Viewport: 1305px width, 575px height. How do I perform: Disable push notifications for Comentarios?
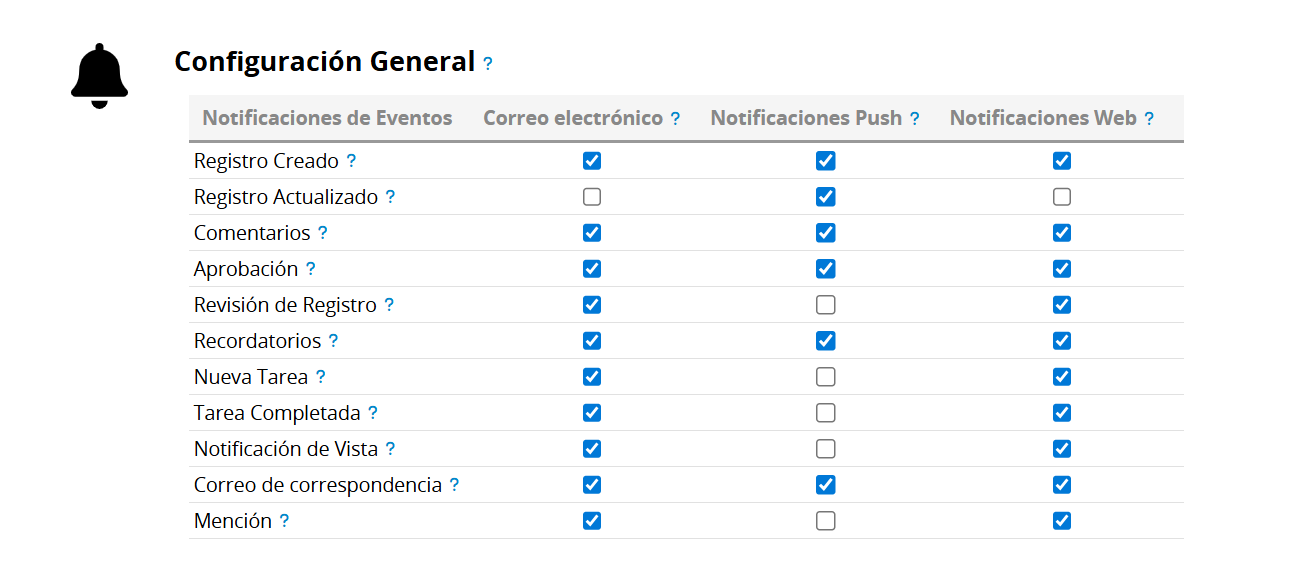point(825,233)
